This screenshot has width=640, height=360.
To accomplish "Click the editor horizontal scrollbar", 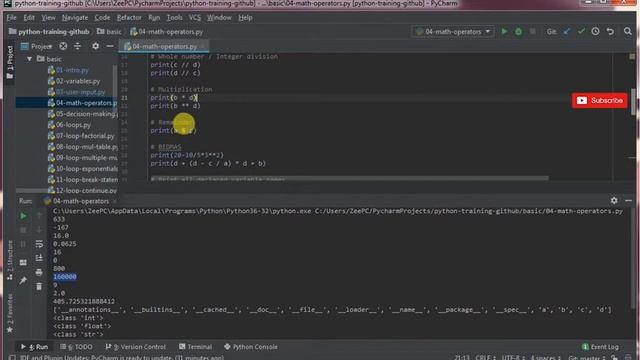I will point(349,178).
